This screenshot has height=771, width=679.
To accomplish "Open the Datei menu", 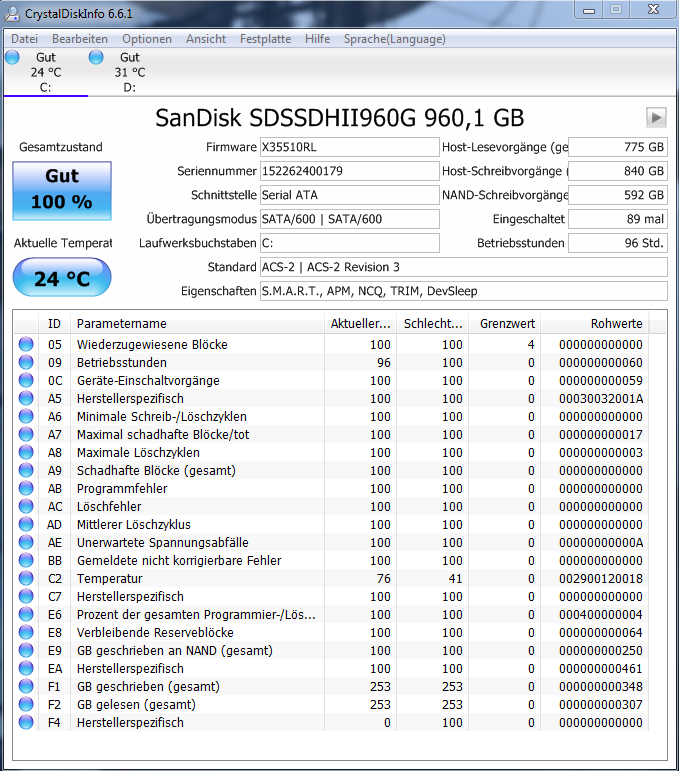I will (24, 39).
